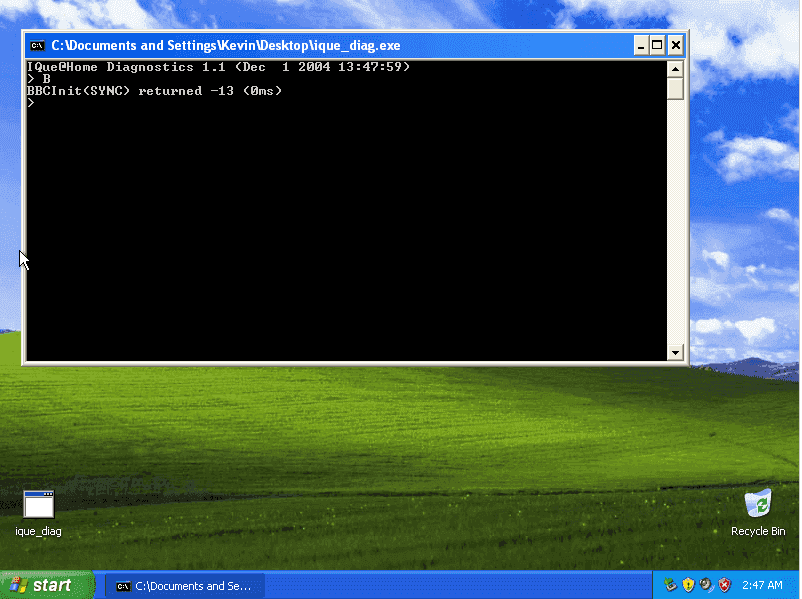Click the console scrollbar up arrow
Screen dimensions: 802x599
point(676,69)
